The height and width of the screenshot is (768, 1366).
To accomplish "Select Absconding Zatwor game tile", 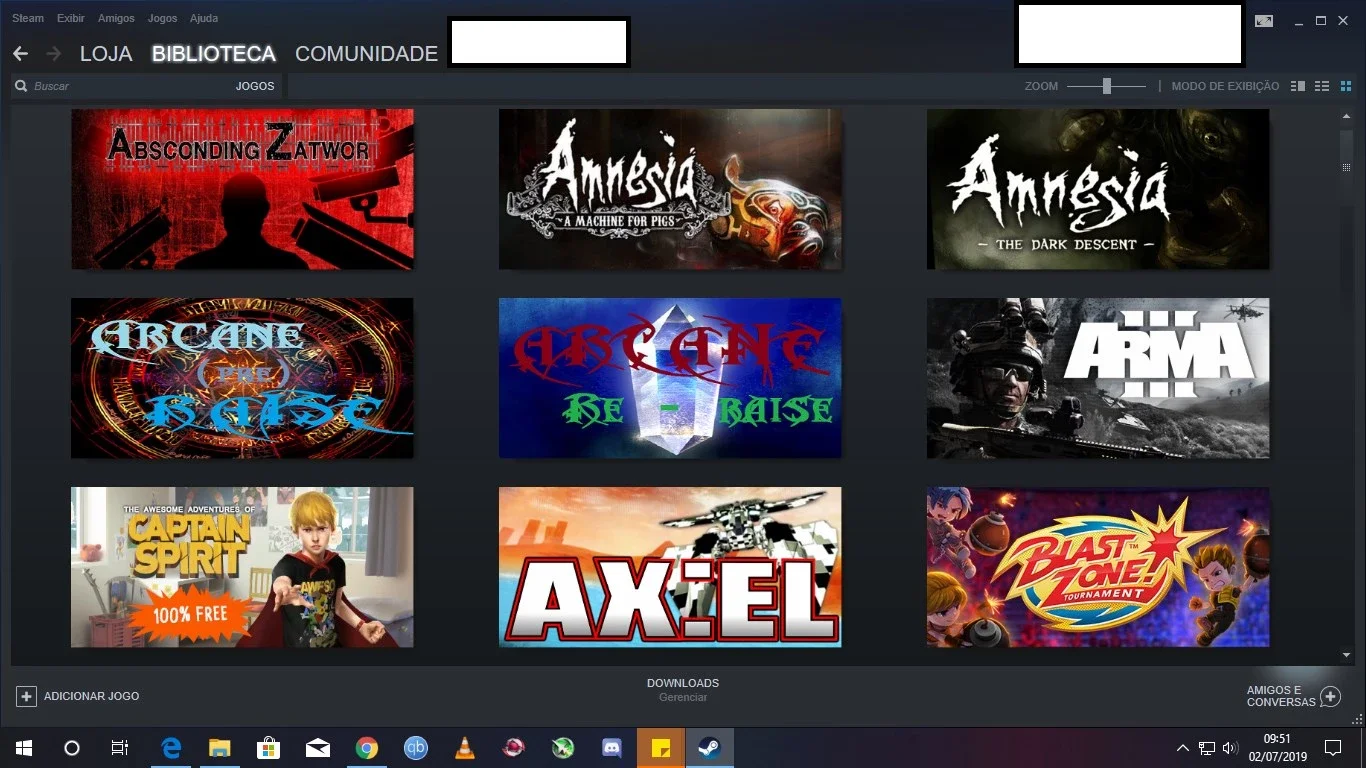I will click(242, 189).
